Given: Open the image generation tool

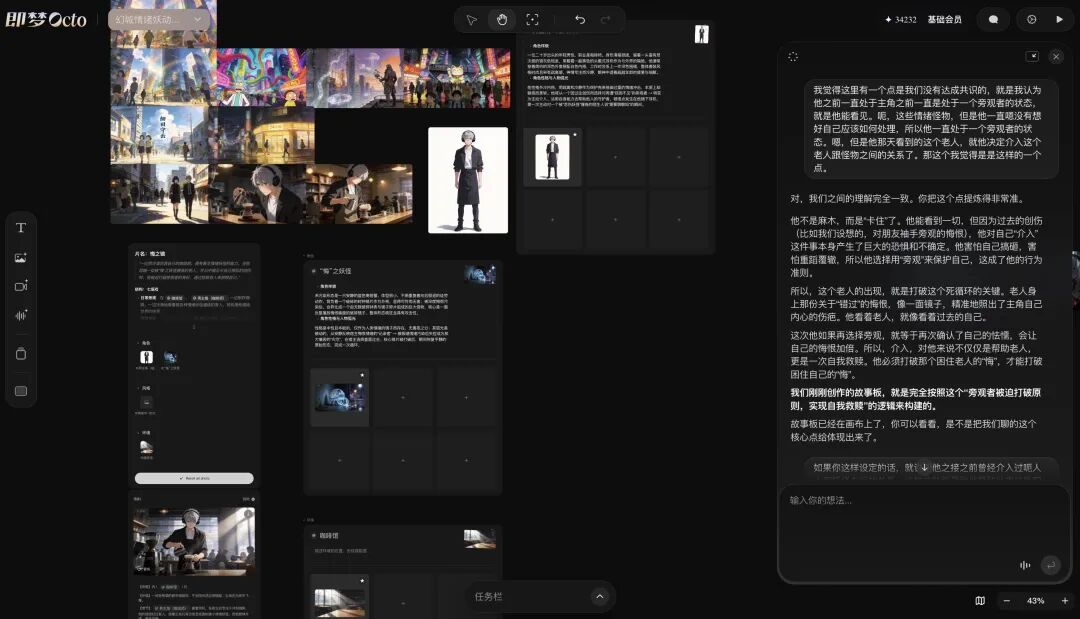Looking at the screenshot, I should (20, 257).
